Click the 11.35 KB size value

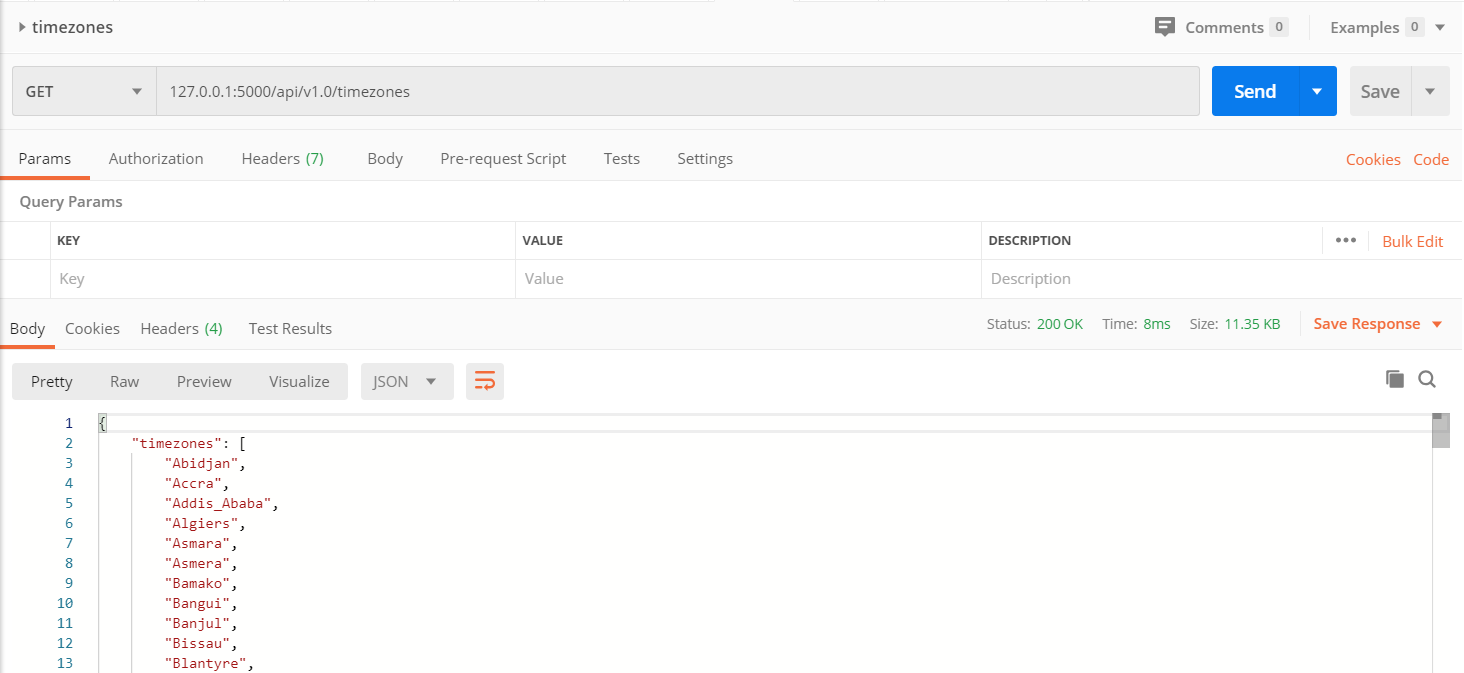coord(1252,324)
